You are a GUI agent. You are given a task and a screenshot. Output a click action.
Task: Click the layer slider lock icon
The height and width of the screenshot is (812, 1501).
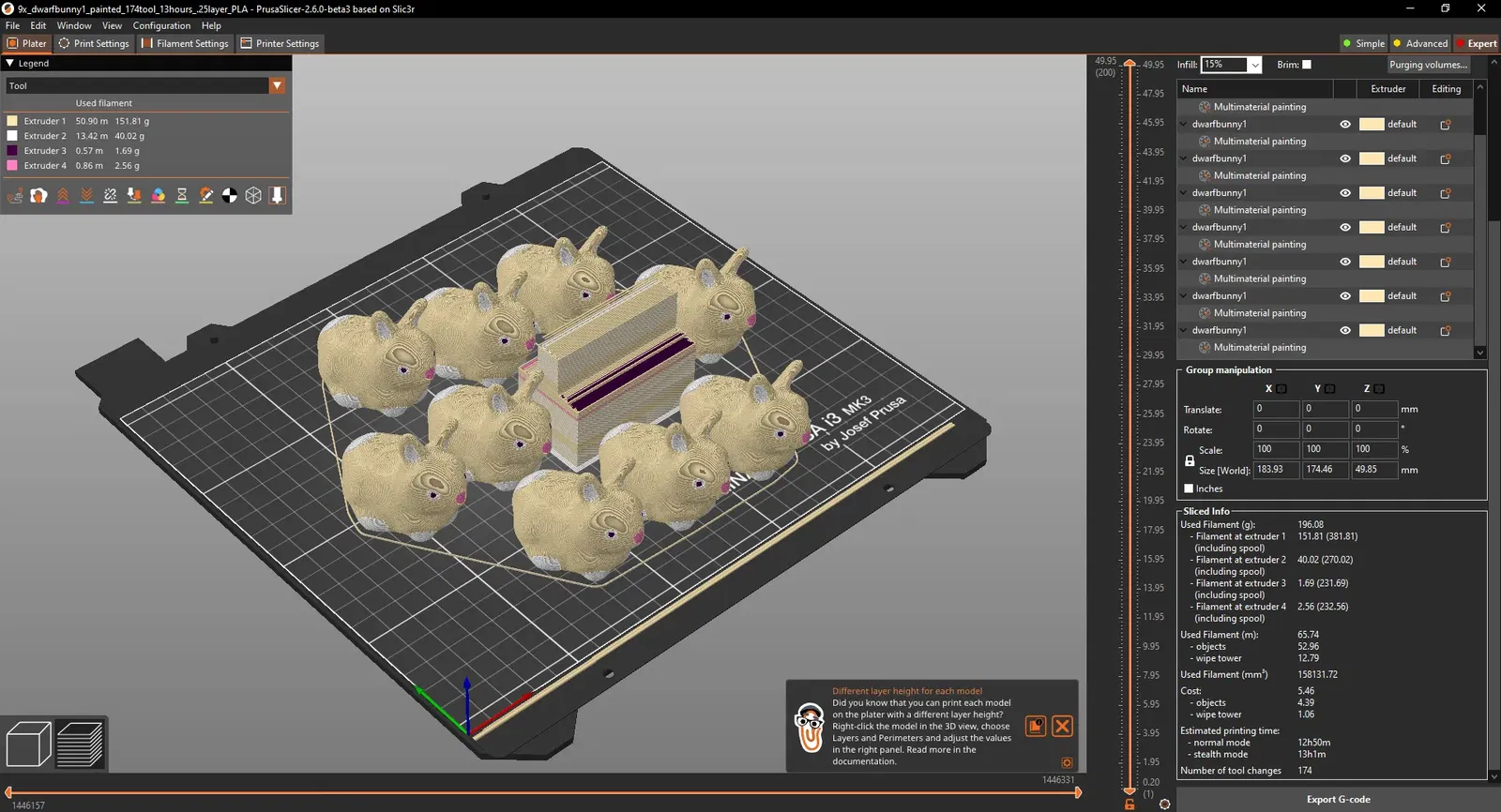point(1130,804)
